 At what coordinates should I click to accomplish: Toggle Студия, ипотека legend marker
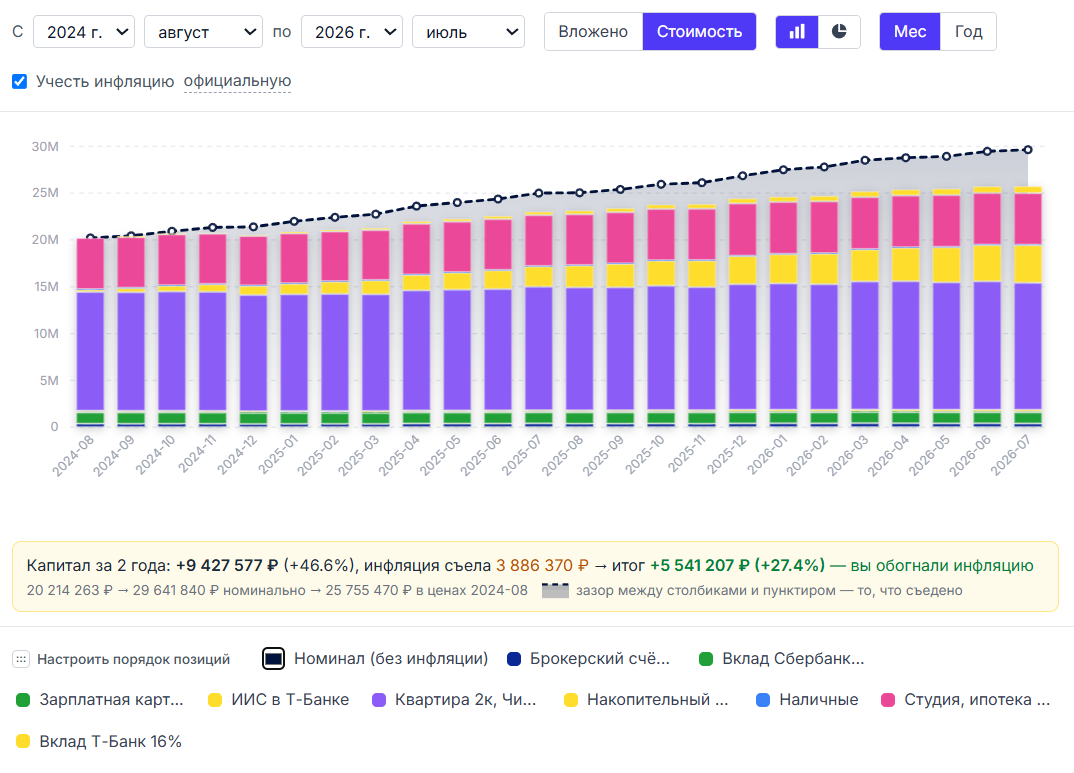(888, 700)
